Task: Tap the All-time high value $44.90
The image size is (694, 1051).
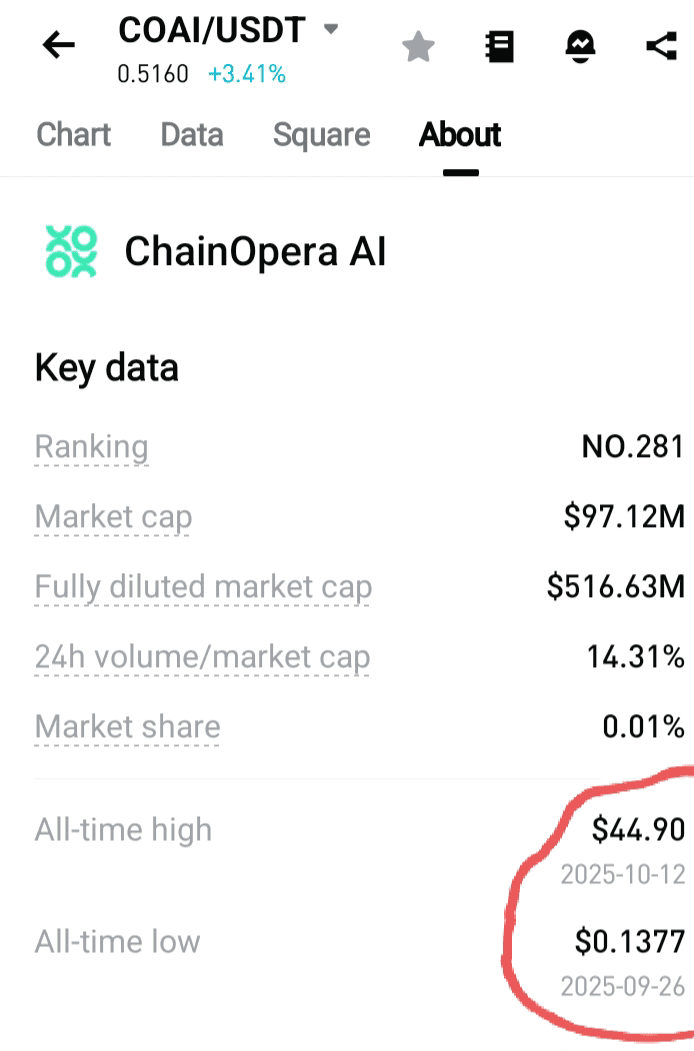Action: tap(638, 830)
